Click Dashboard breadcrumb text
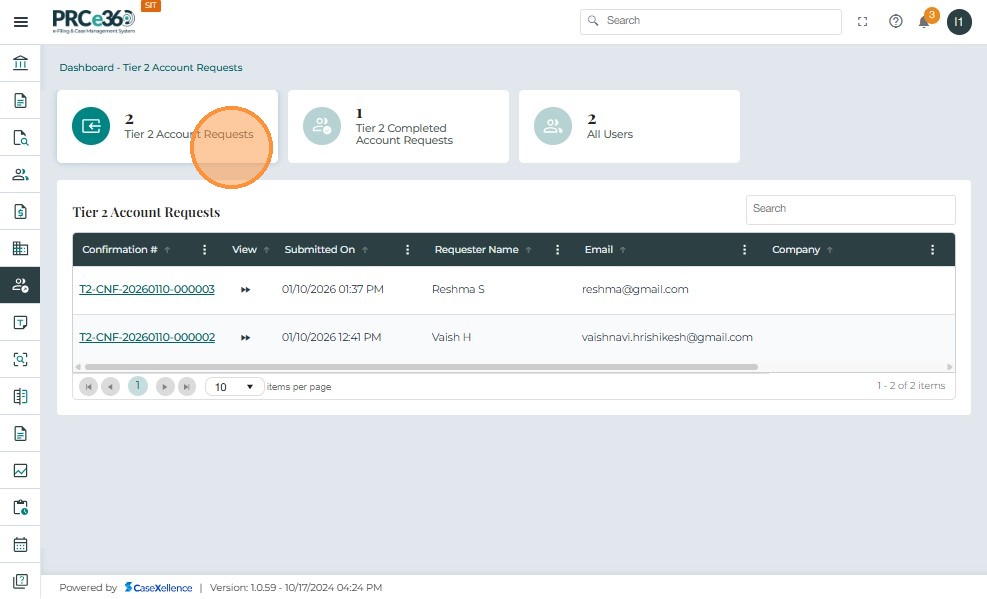This screenshot has width=987, height=599. pyautogui.click(x=86, y=67)
